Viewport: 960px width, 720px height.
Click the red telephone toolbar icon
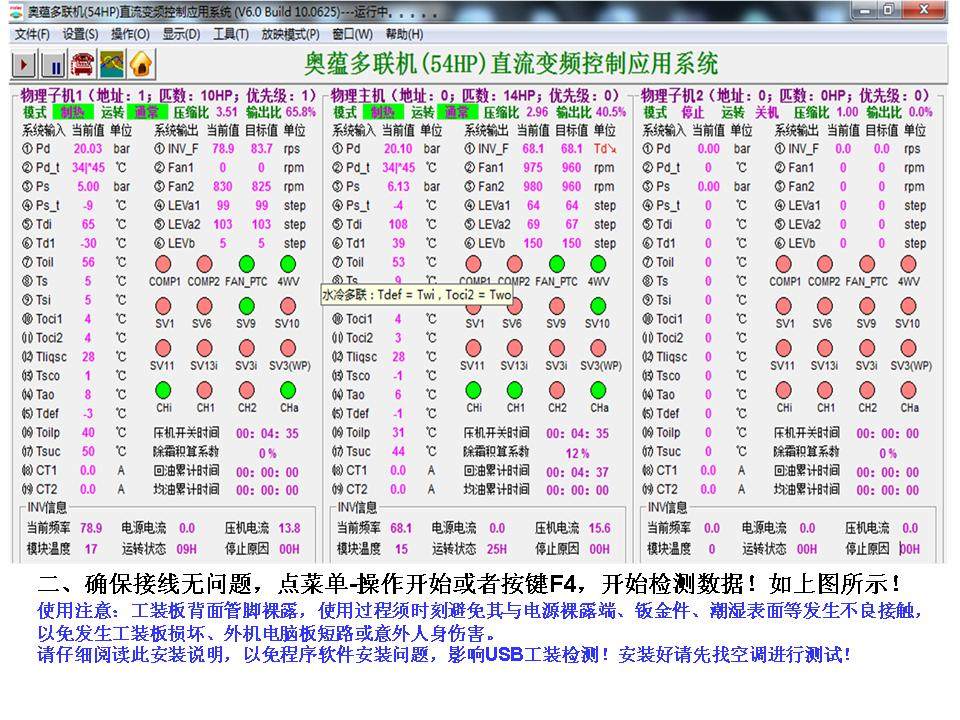(83, 64)
